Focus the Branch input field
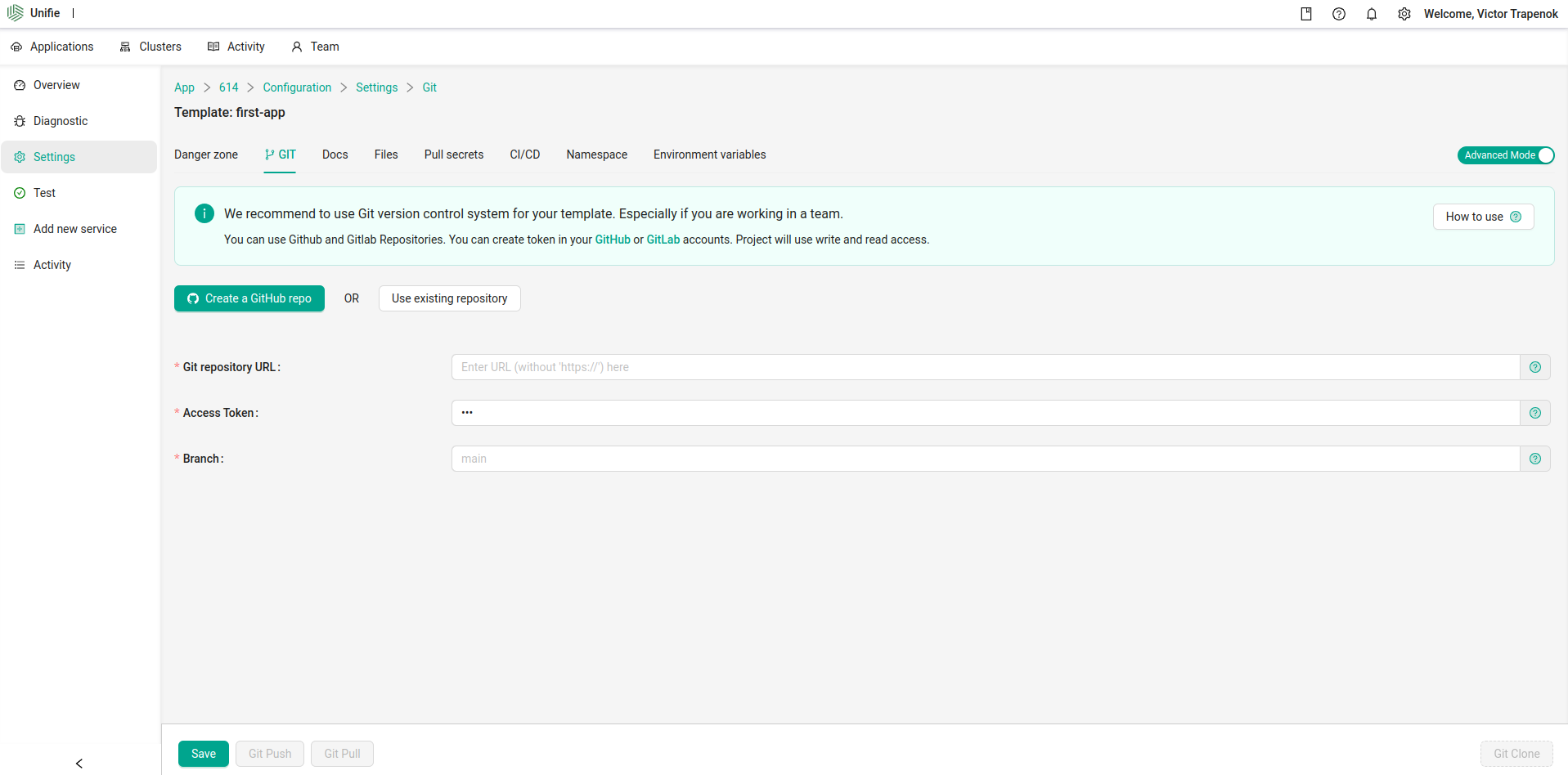This screenshot has width=1568, height=775. coord(986,459)
